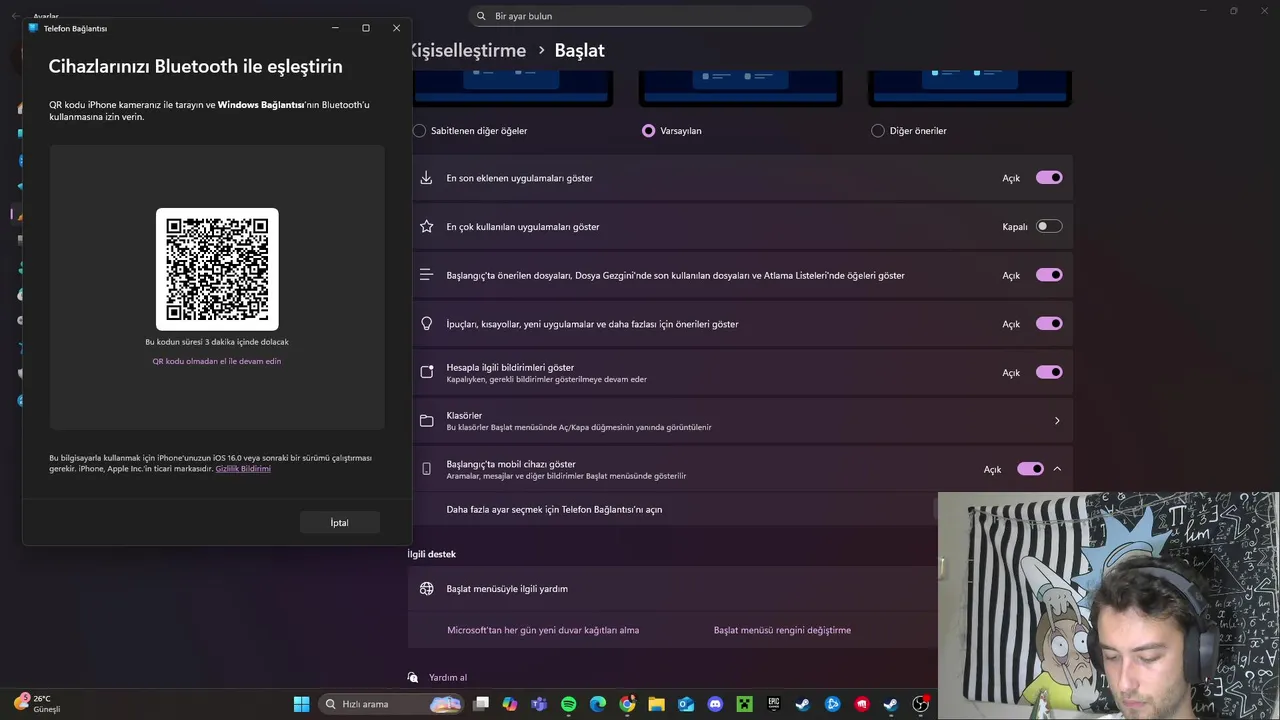Click 'Daha fazla ayar seçmek için Telefon Bağlantısı'nı açın'

554,510
